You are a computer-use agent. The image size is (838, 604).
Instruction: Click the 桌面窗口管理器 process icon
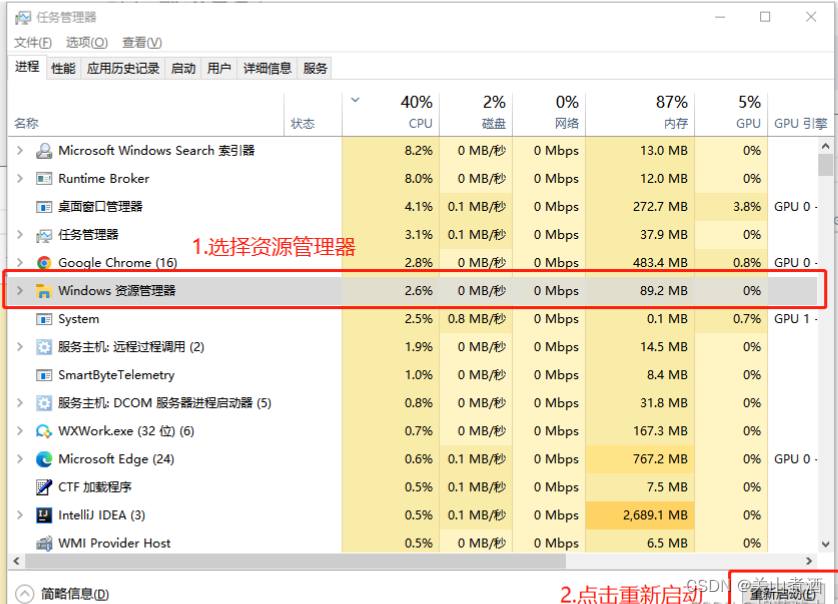point(44,207)
